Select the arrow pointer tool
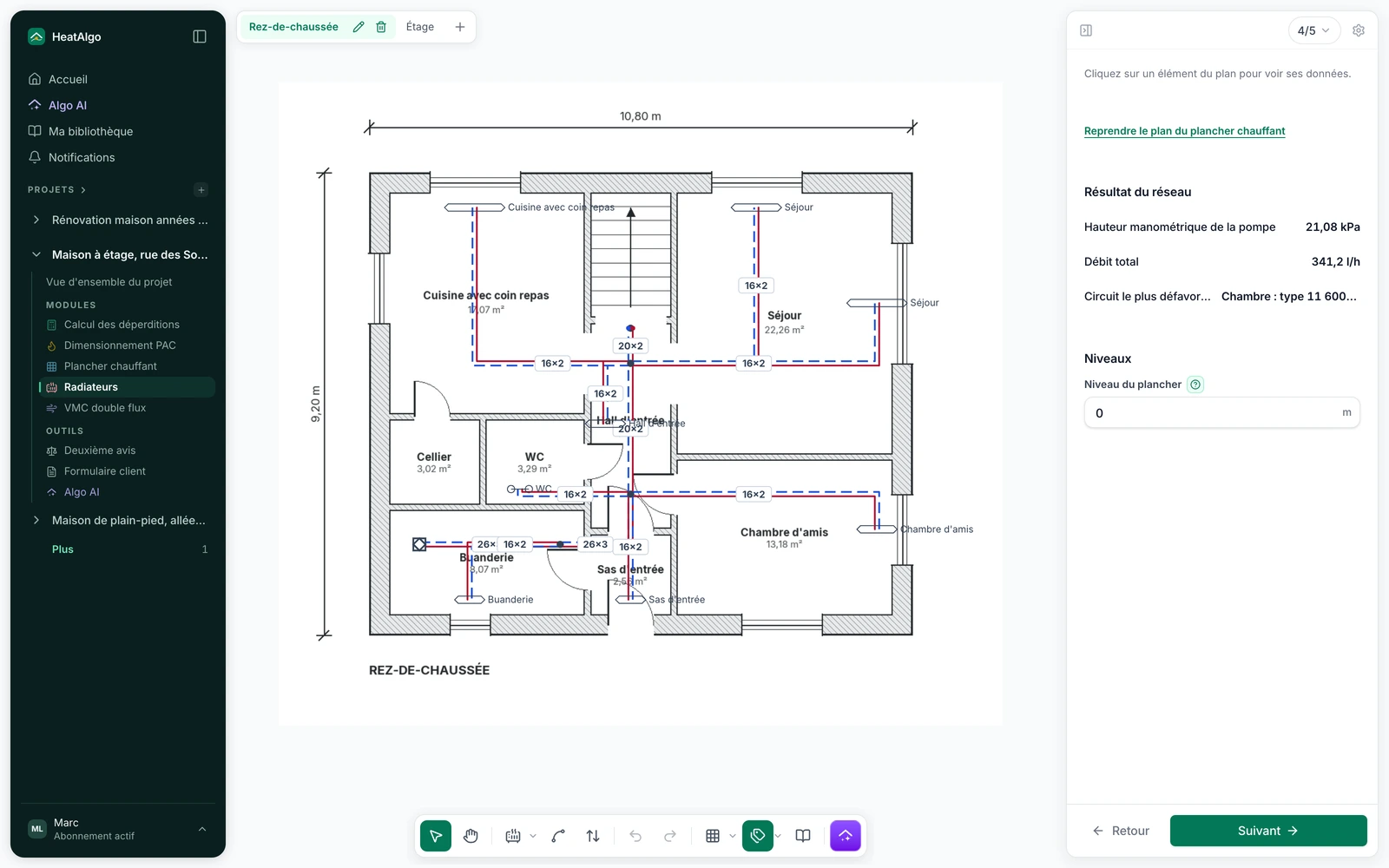The image size is (1389, 868). click(436, 836)
